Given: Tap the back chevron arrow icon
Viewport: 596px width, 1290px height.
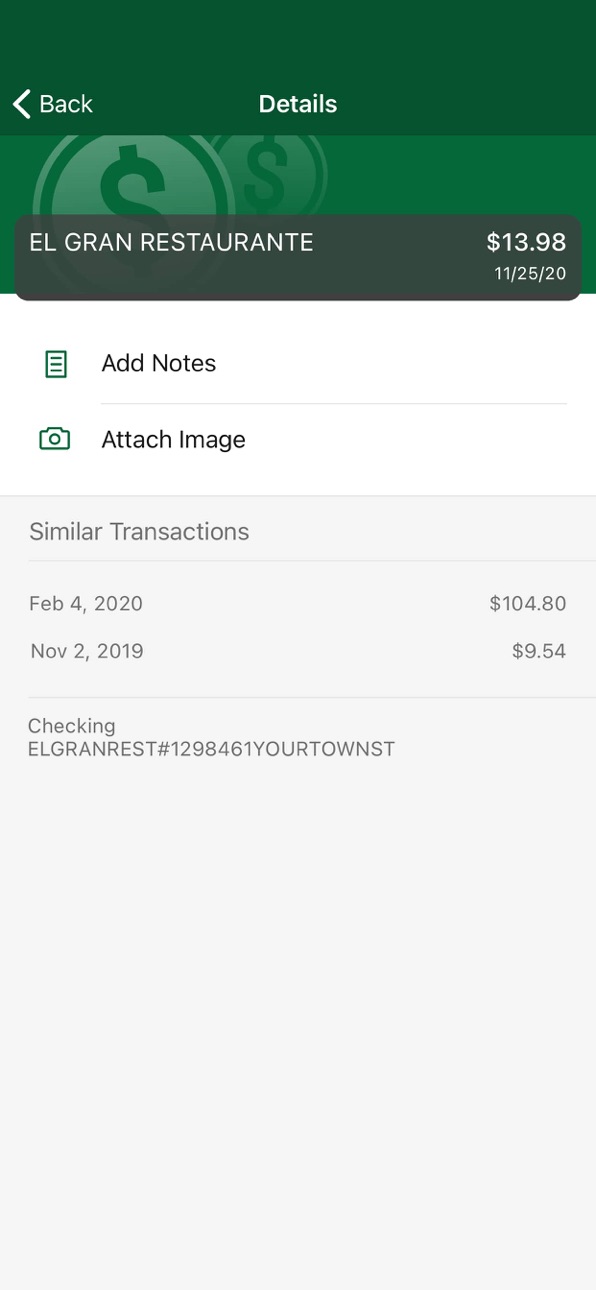Looking at the screenshot, I should point(21,104).
